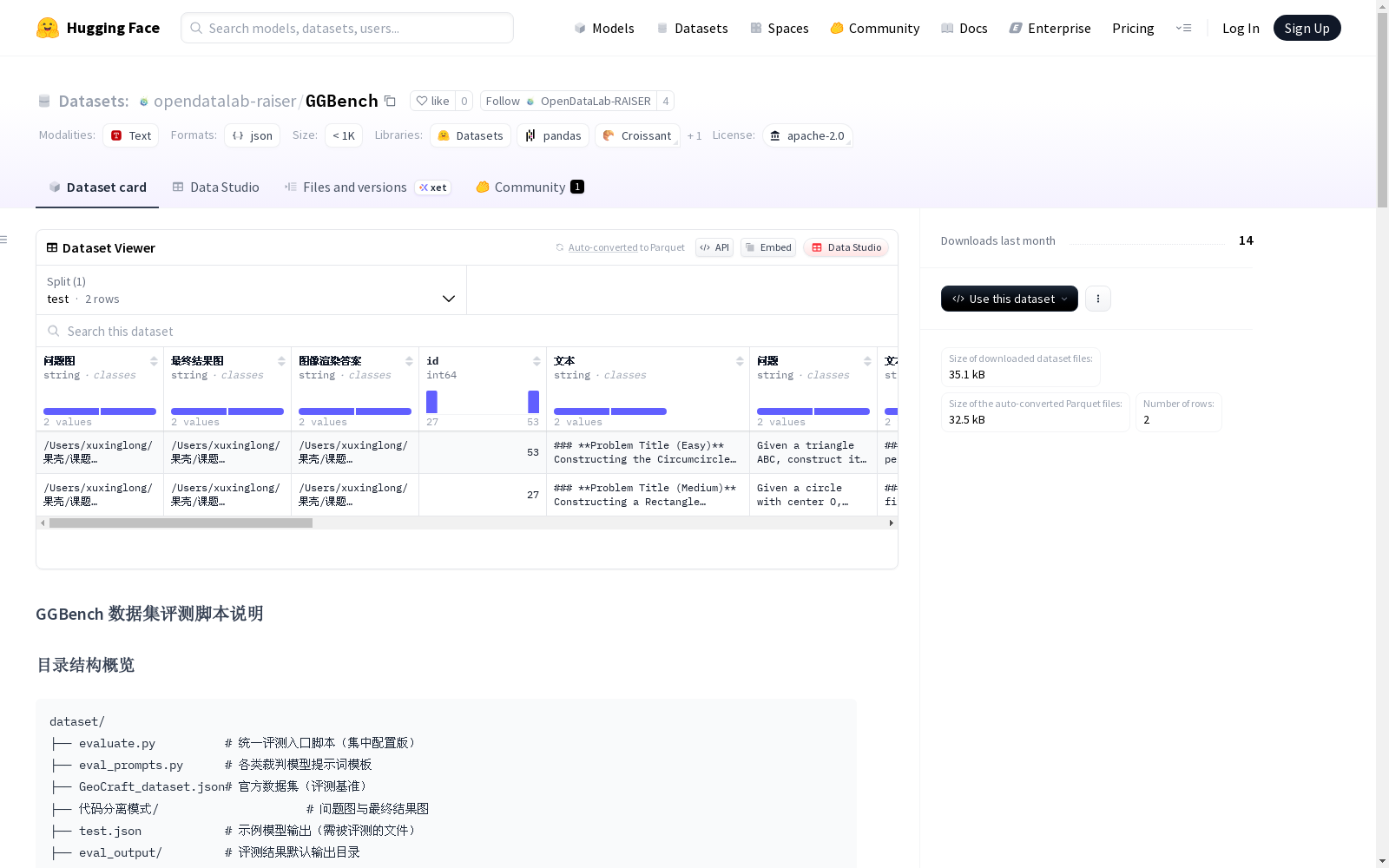Expand the Split test dropdown
Screen dimensions: 1389x868
(251, 290)
